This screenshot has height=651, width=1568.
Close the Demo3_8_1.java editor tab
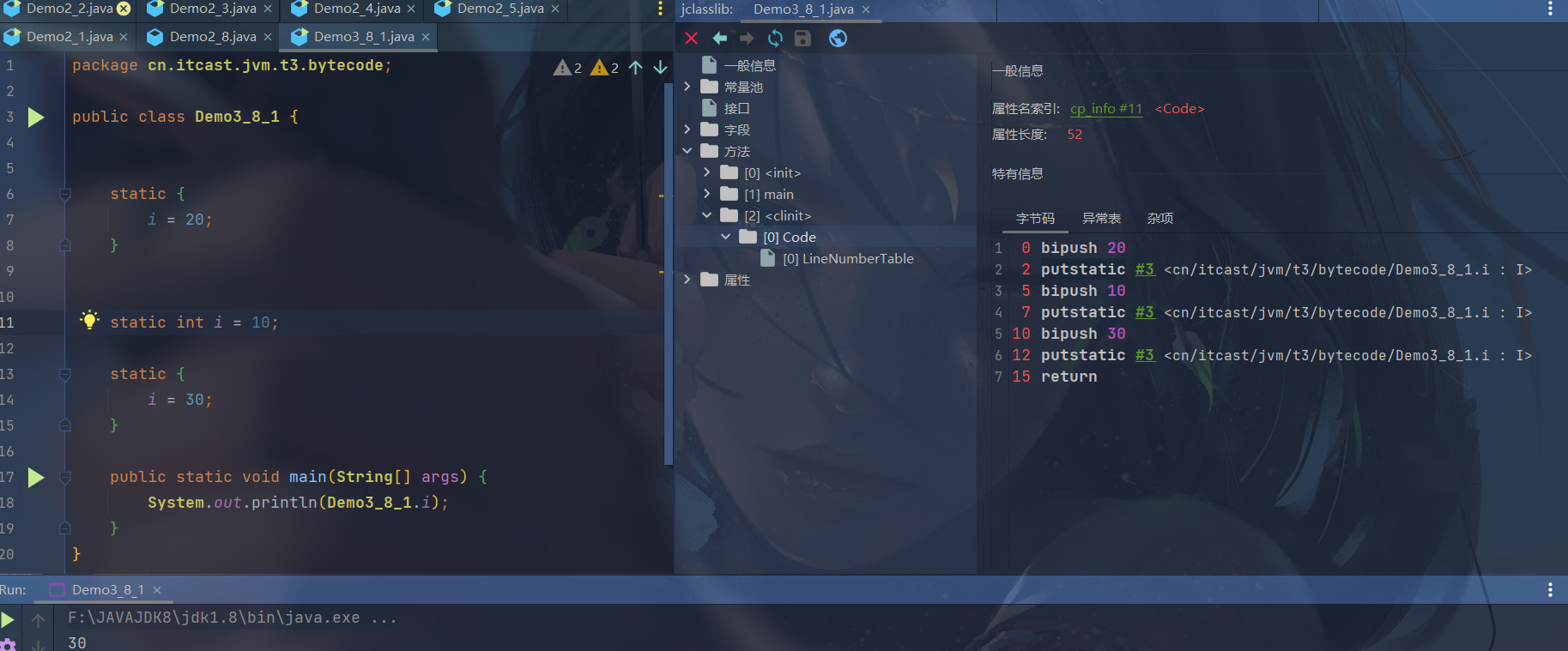coord(426,37)
